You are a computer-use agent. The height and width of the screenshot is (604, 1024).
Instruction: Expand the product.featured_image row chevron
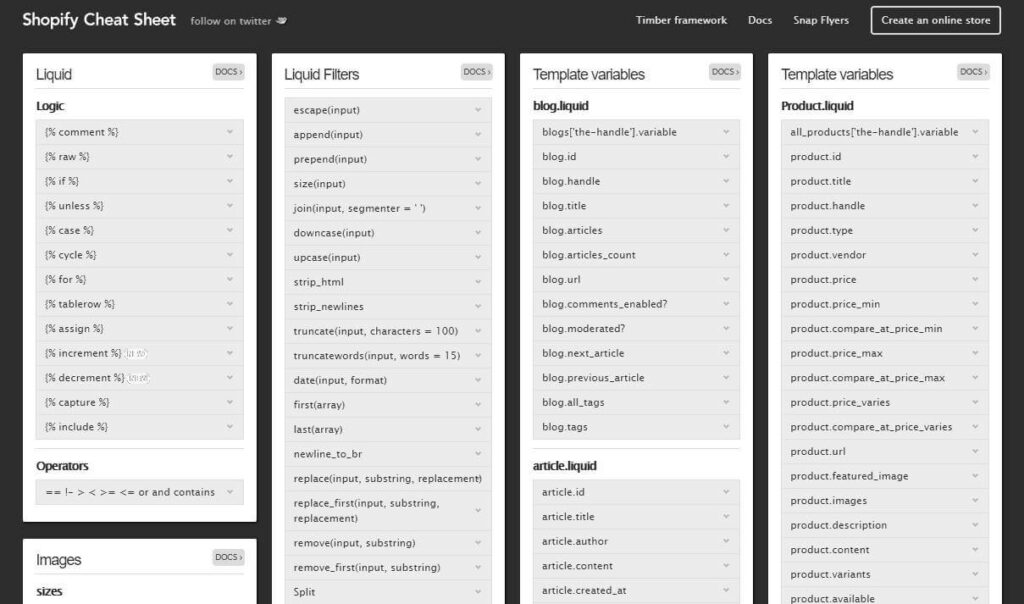point(975,476)
